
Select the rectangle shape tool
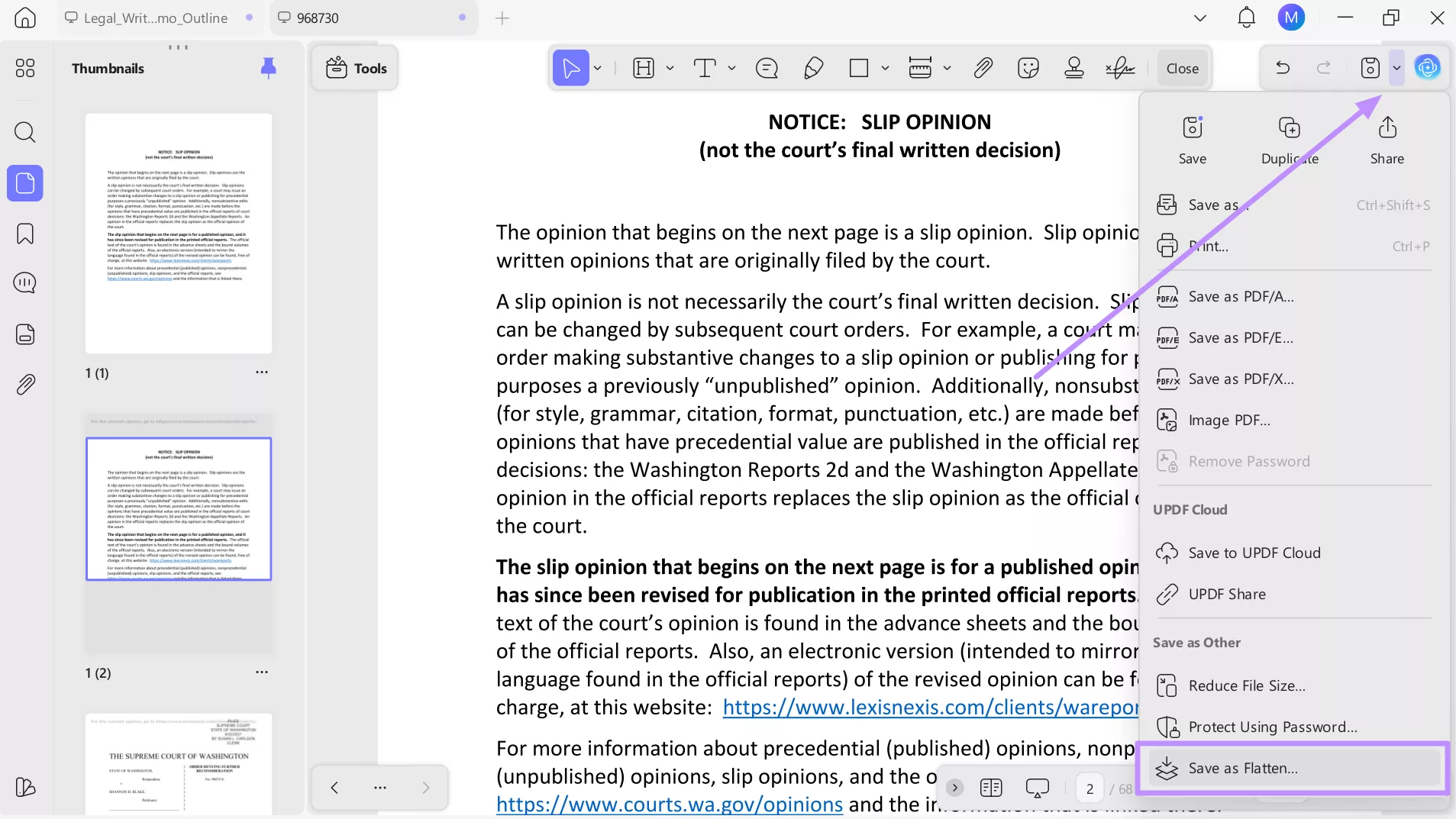pyautogui.click(x=859, y=68)
